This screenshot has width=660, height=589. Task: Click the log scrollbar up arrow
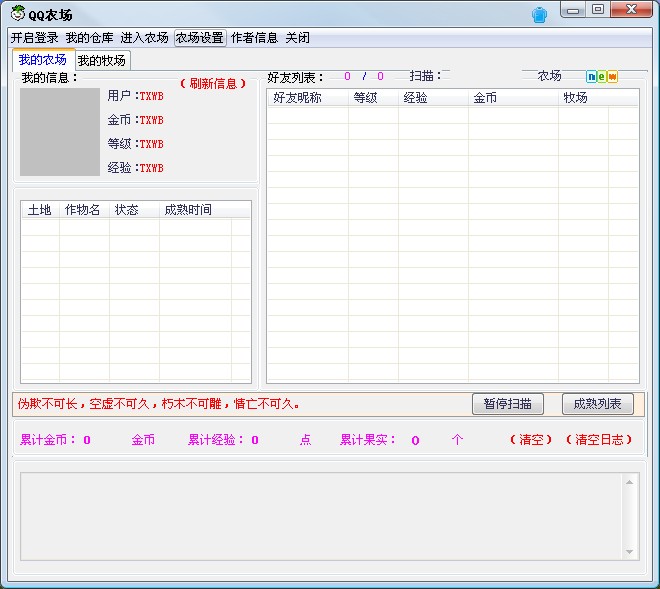tap(630, 482)
